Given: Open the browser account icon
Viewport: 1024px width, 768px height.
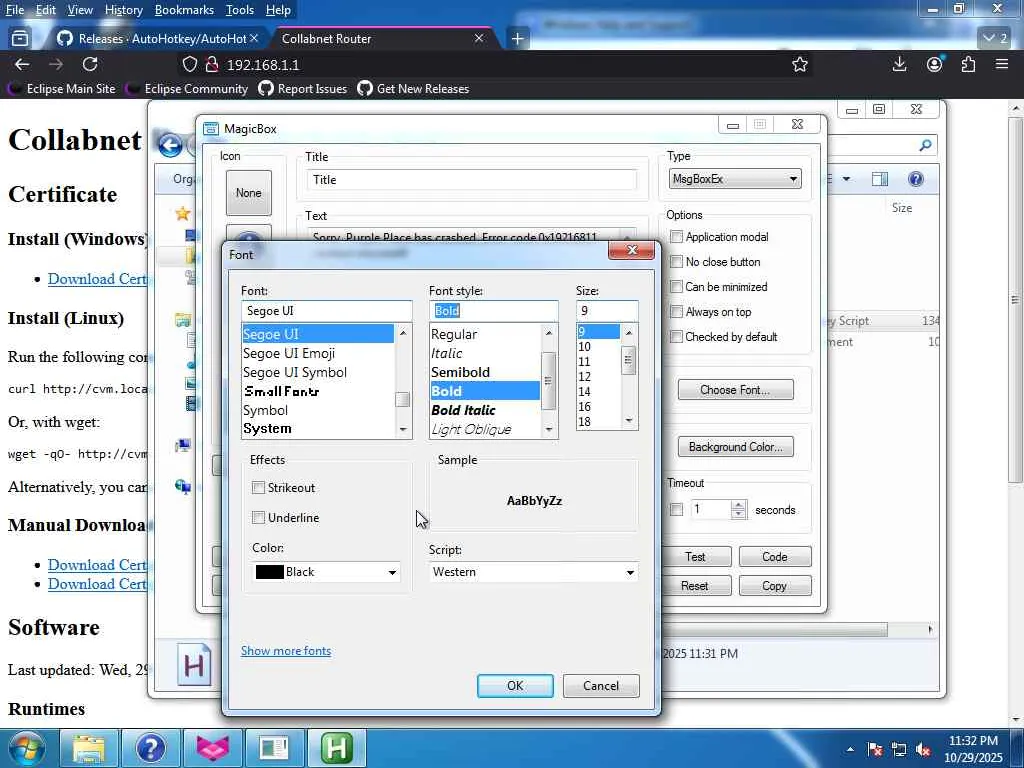Looking at the screenshot, I should pyautogui.click(x=935, y=64).
